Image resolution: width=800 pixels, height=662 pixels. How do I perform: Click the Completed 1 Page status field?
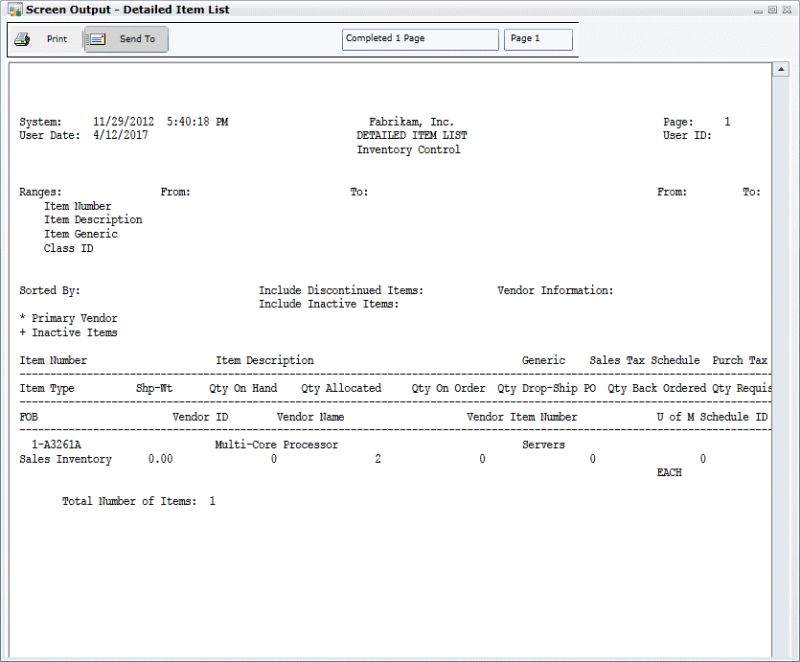click(x=419, y=39)
